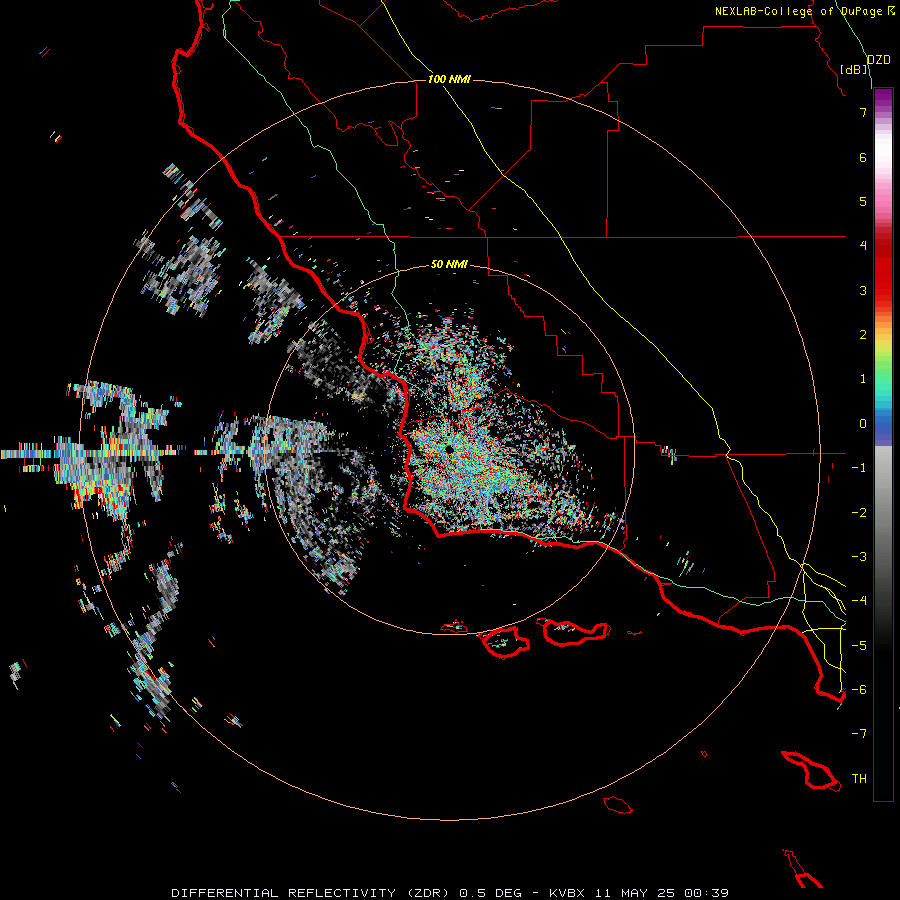
Task: Click the 1 value on color scale
Action: click(863, 379)
